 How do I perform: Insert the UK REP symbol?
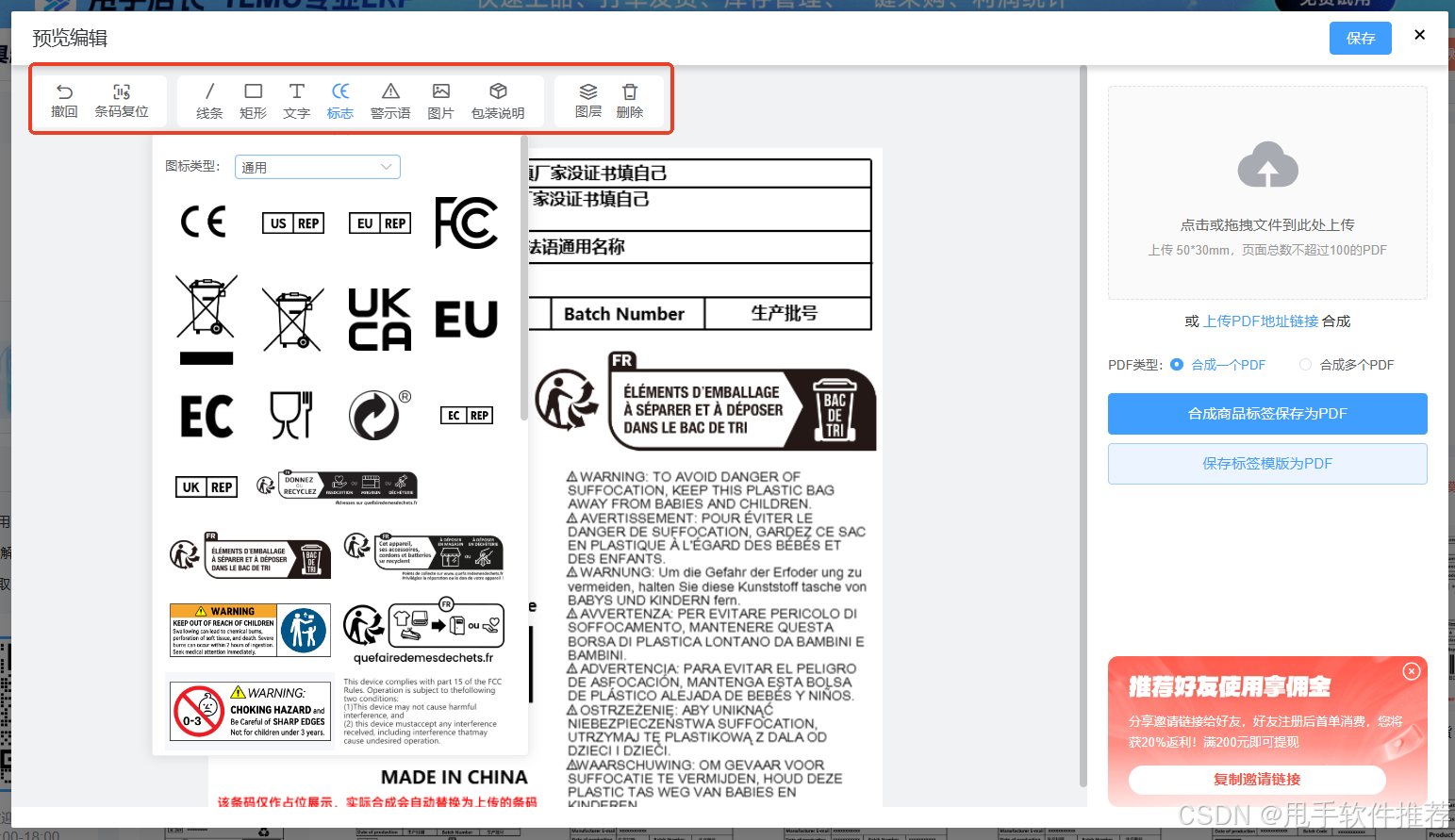(207, 486)
